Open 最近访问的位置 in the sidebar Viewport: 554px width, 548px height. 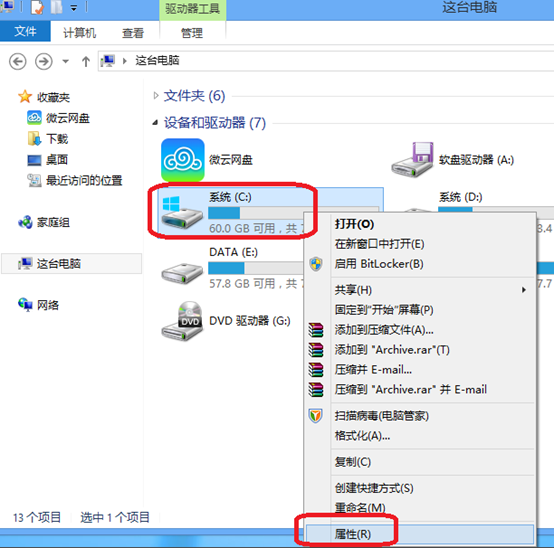pyautogui.click(x=75, y=180)
